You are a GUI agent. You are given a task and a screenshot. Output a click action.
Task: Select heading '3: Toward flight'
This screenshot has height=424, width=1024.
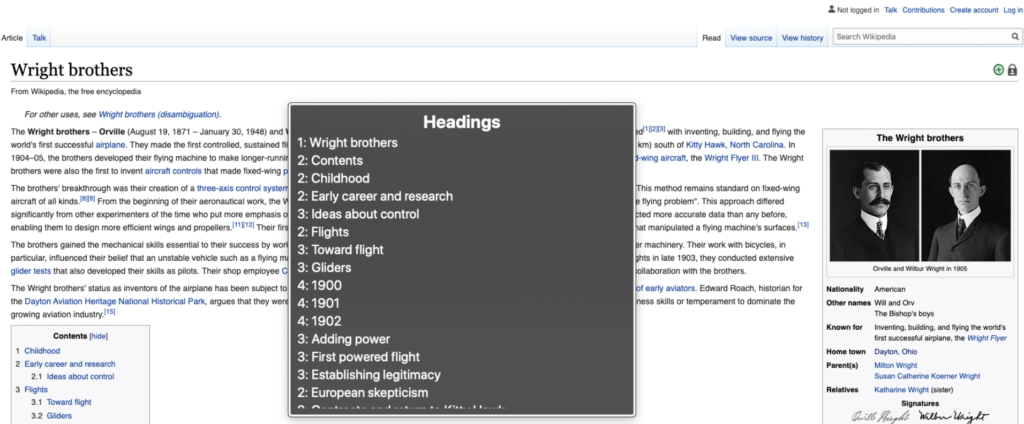click(340, 250)
